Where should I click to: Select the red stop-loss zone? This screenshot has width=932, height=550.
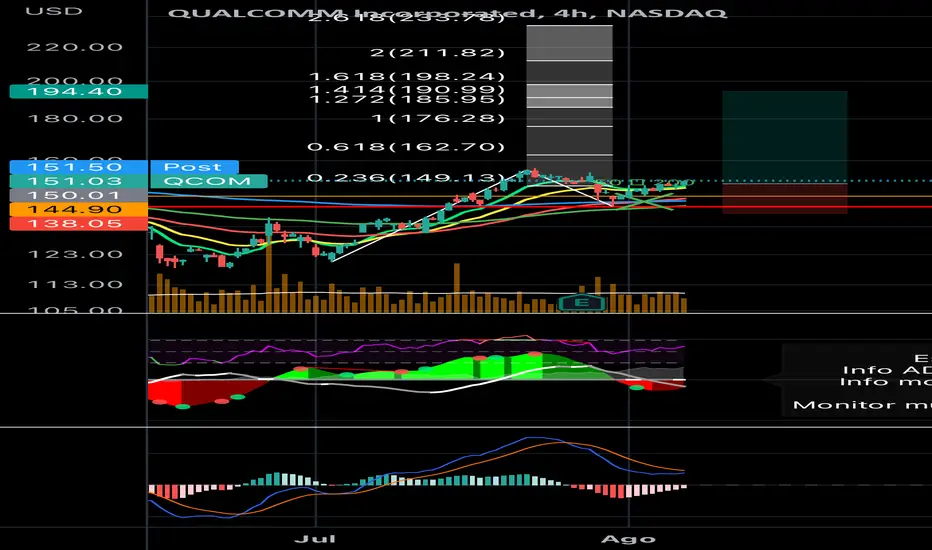785,199
